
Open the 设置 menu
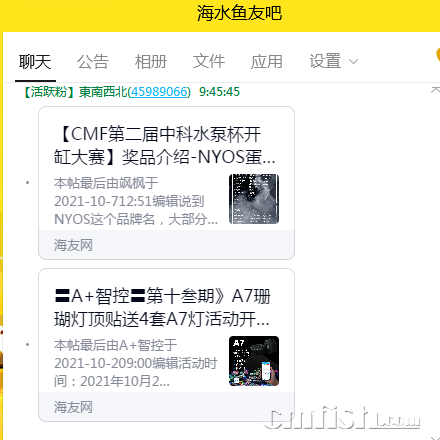point(325,62)
